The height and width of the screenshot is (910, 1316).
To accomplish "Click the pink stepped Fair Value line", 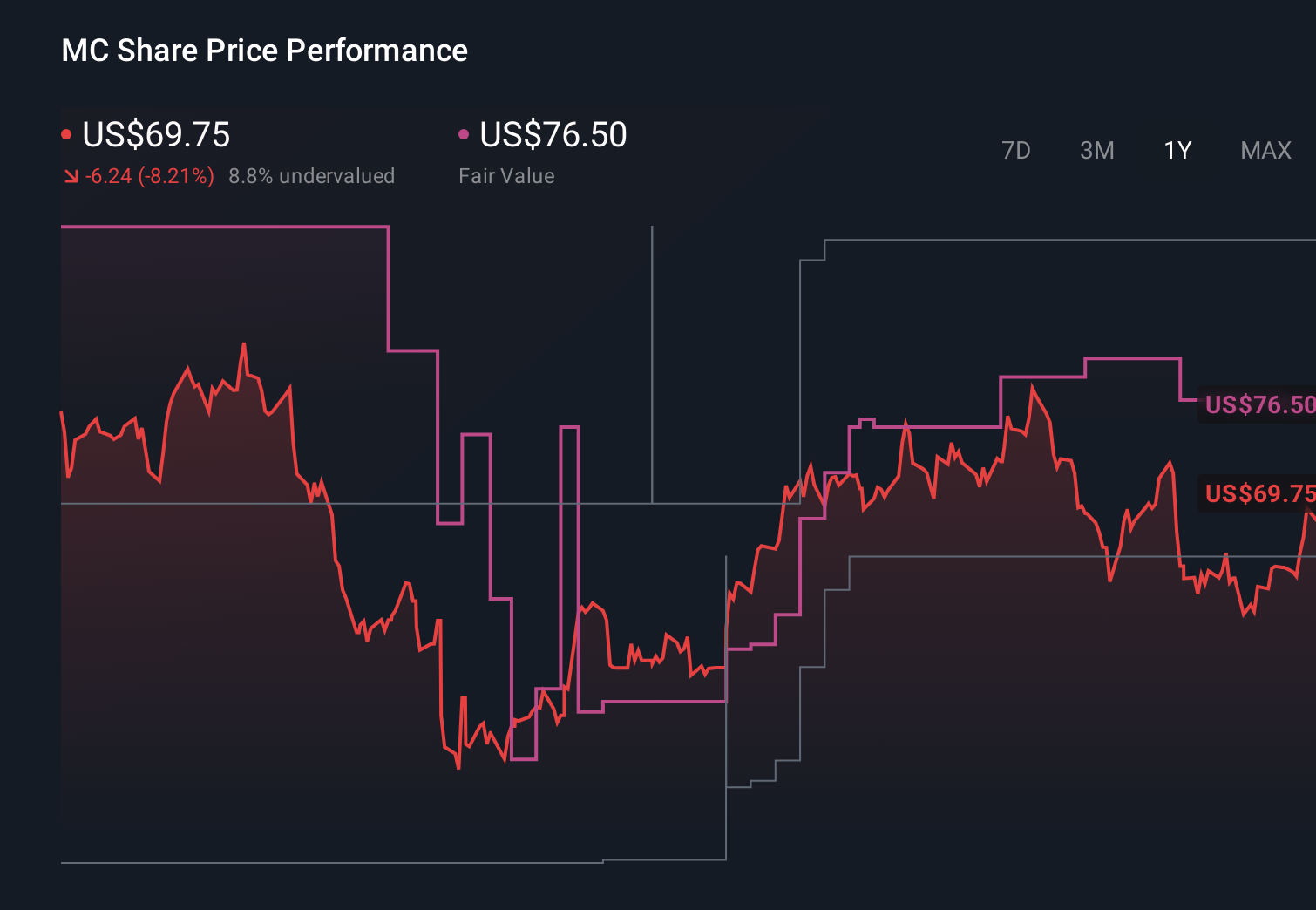I will (218, 225).
